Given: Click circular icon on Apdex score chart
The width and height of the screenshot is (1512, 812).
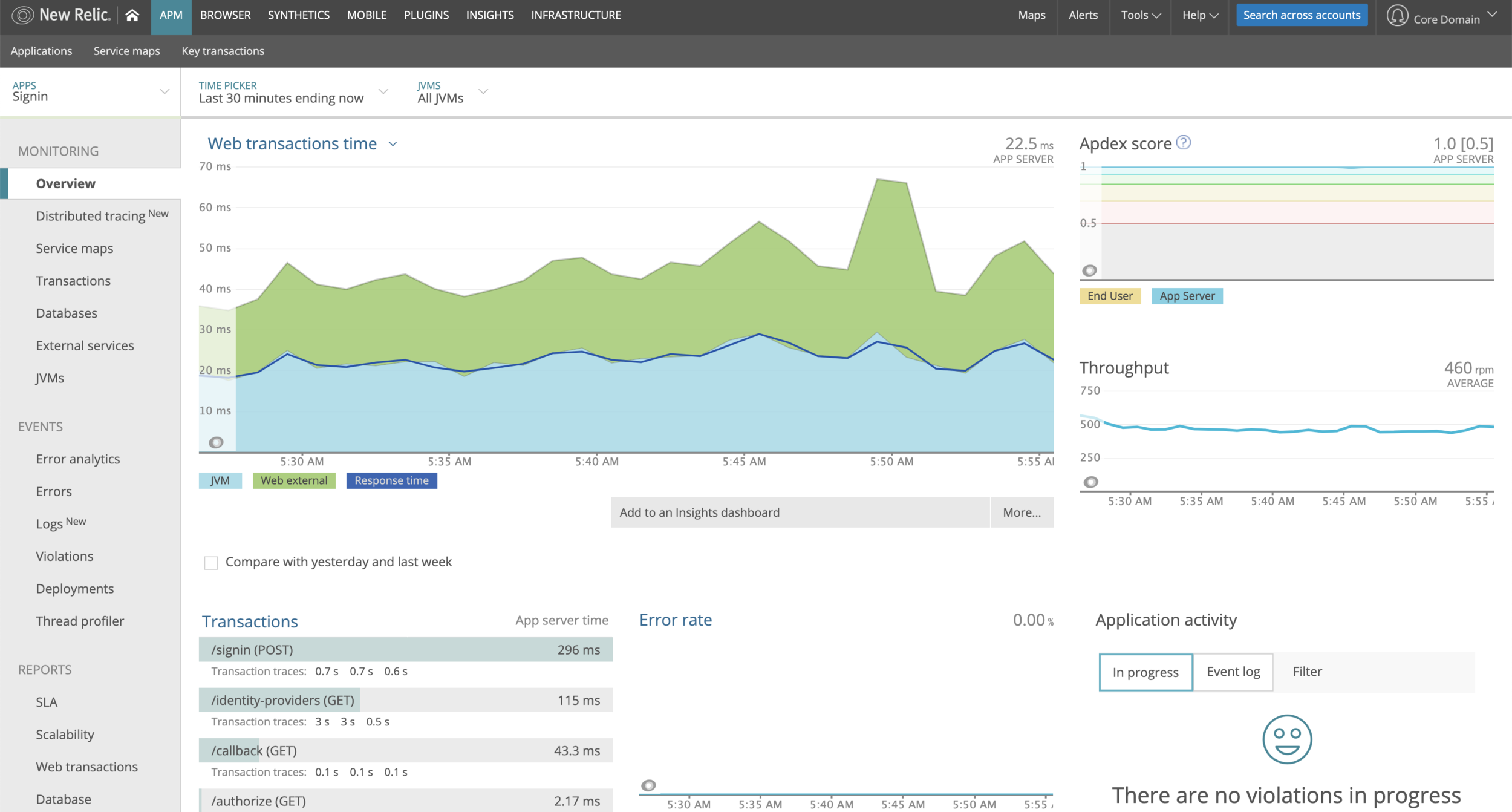Looking at the screenshot, I should click(1089, 270).
